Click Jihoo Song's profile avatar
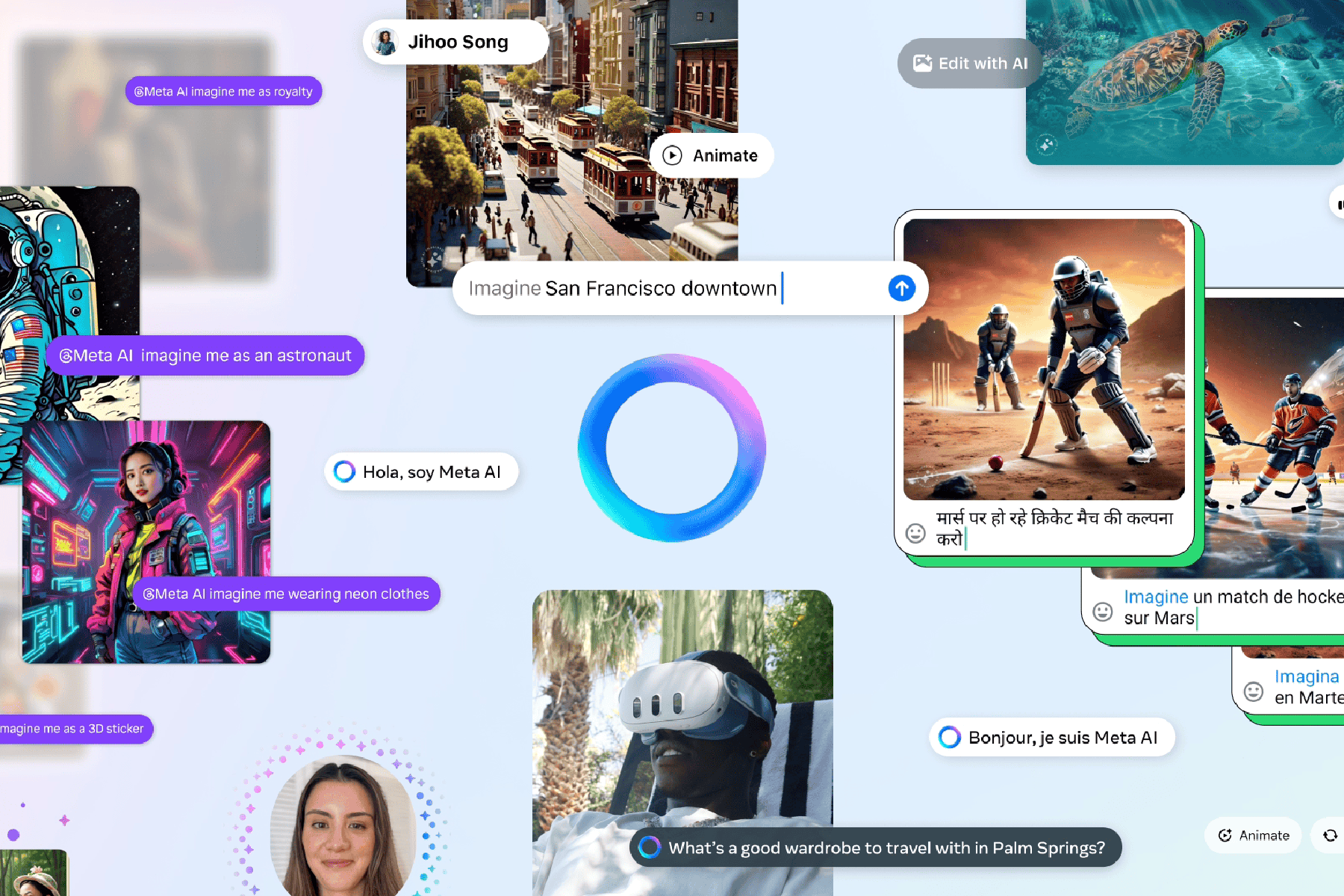The image size is (1344, 896). (x=385, y=43)
